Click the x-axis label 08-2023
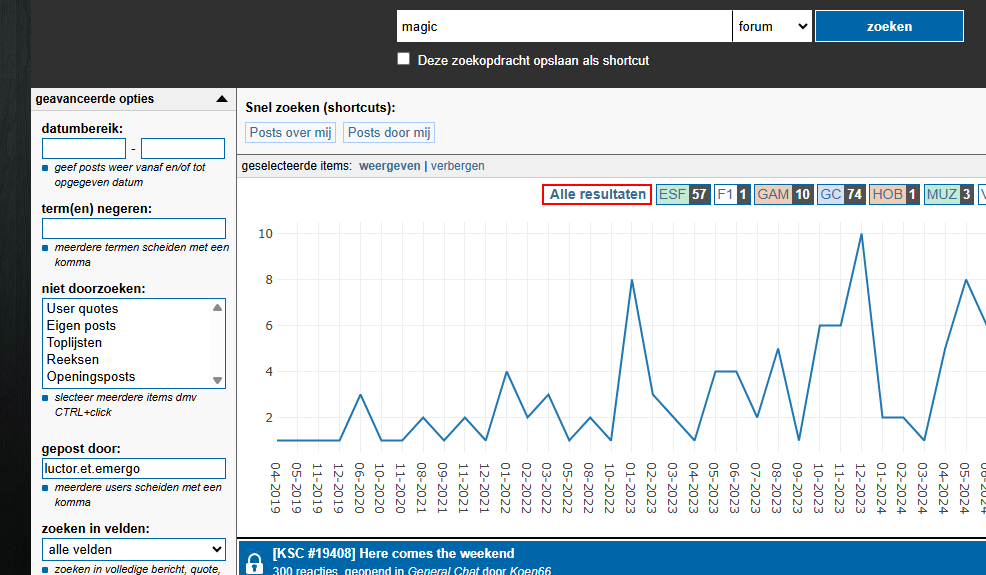 tap(777, 488)
